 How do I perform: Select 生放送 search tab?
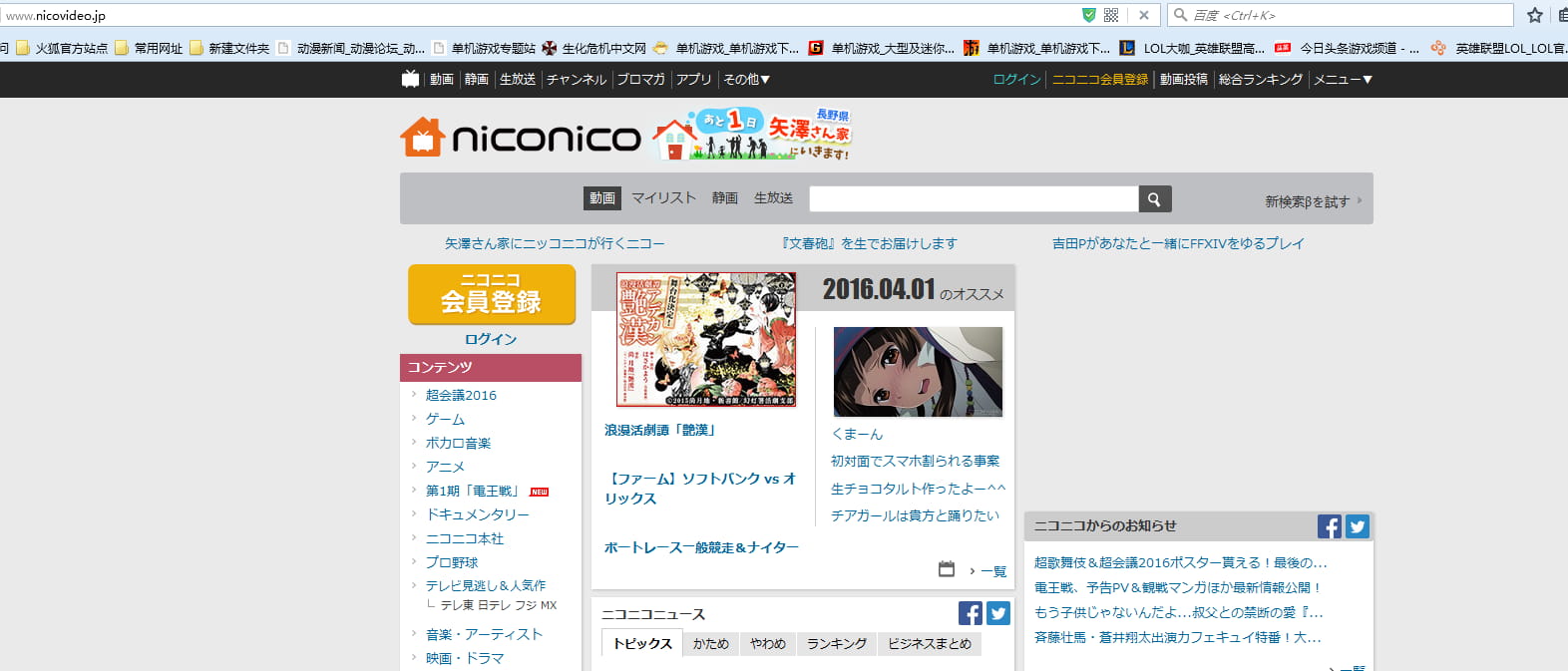(773, 198)
